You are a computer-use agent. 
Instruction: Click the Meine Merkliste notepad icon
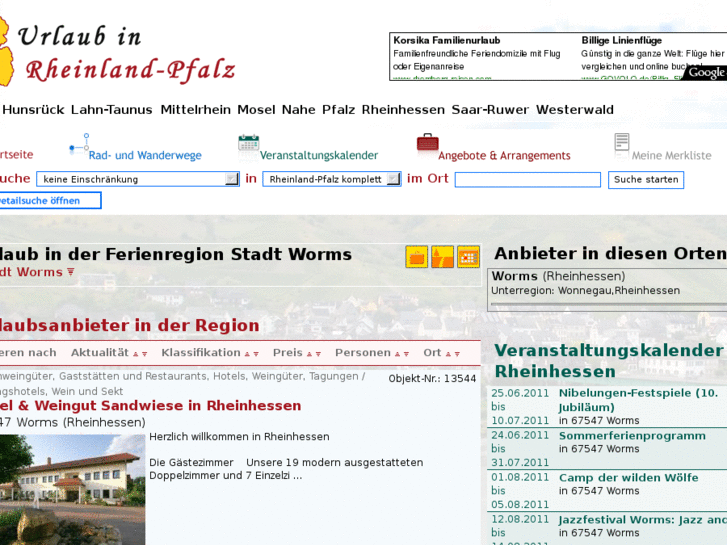click(x=622, y=143)
